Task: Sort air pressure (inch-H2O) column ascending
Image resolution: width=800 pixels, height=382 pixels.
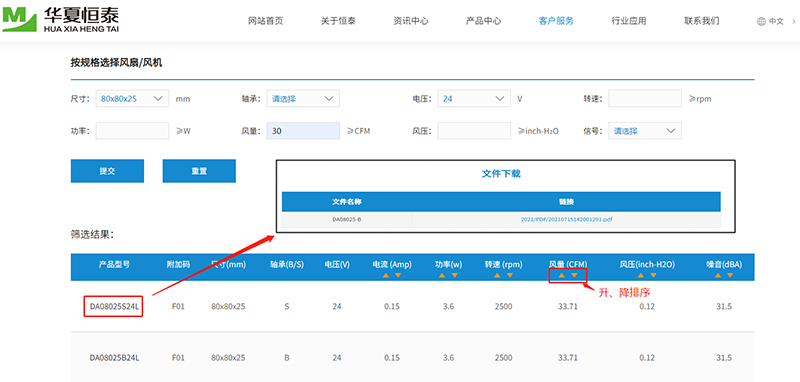Action: coord(641,275)
